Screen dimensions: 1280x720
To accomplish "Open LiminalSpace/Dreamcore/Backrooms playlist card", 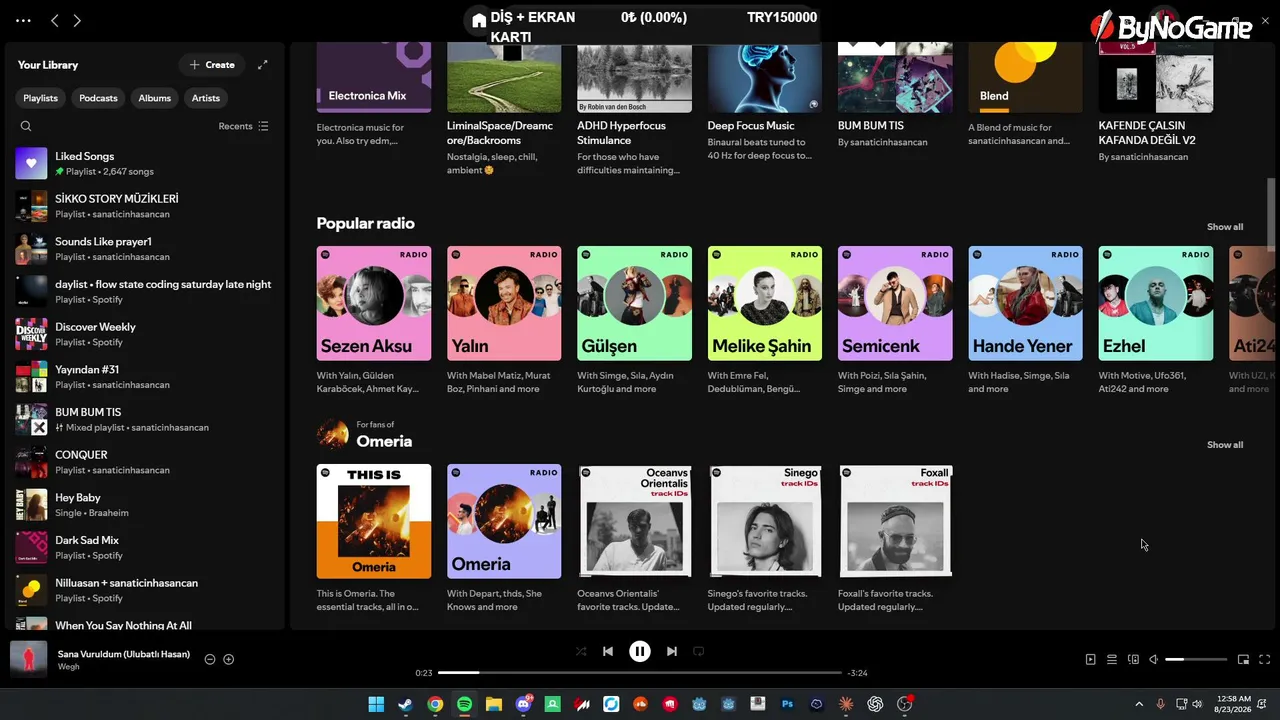I will click(504, 108).
